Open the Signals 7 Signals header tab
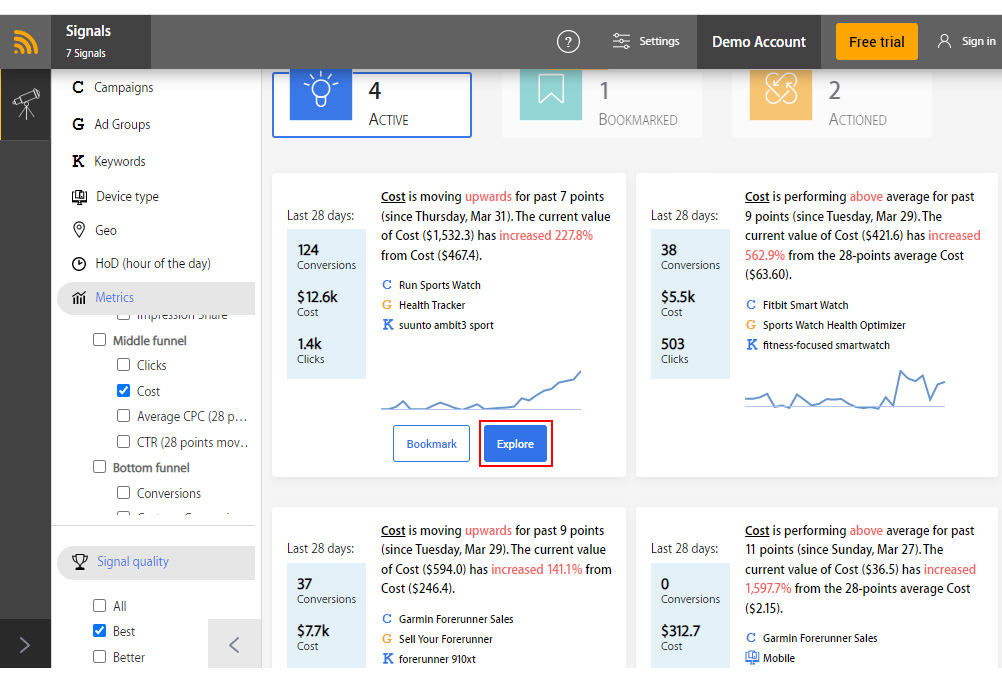Viewport: 1002px width, 682px height. 101,42
